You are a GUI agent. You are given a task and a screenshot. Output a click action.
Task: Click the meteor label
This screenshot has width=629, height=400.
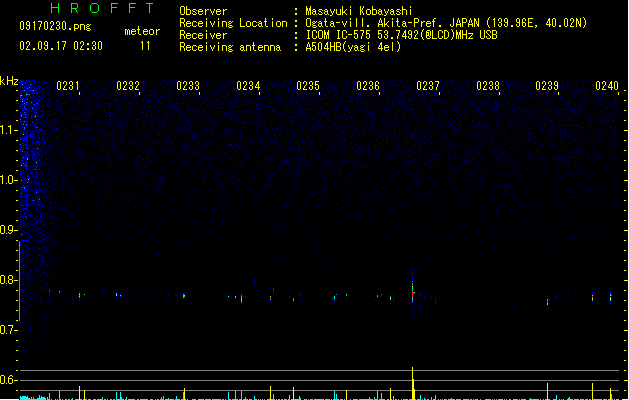pos(142,31)
